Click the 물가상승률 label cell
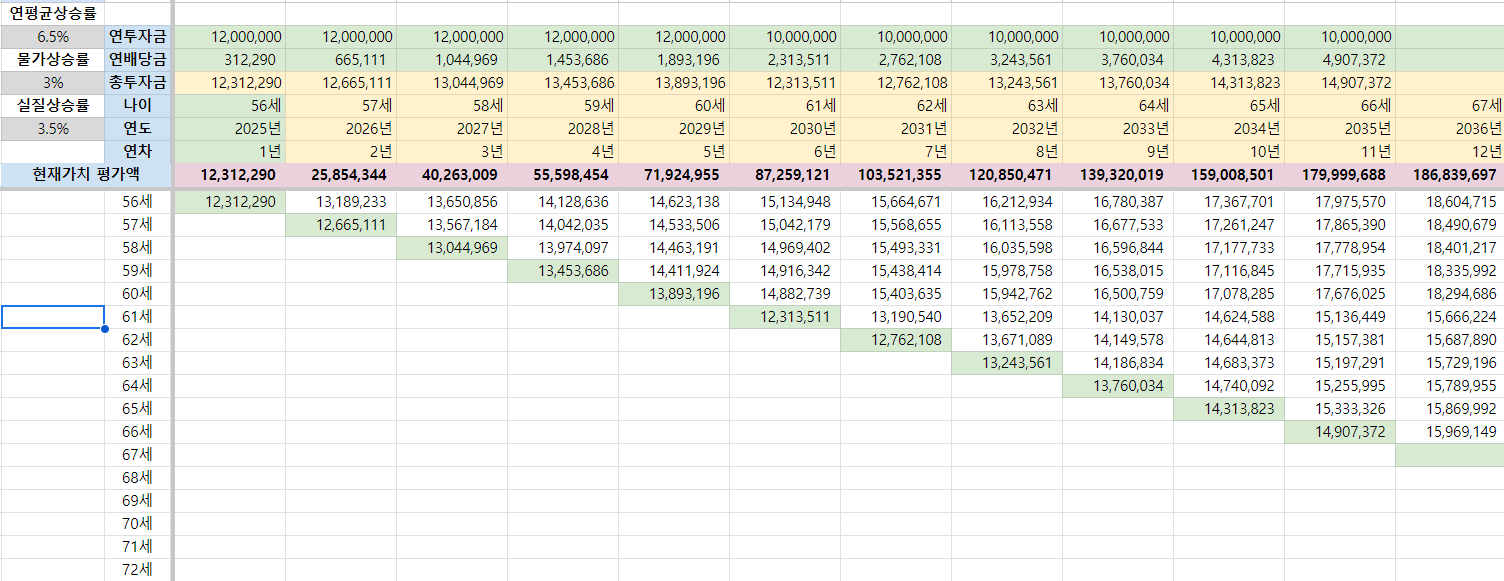 tap(52, 59)
